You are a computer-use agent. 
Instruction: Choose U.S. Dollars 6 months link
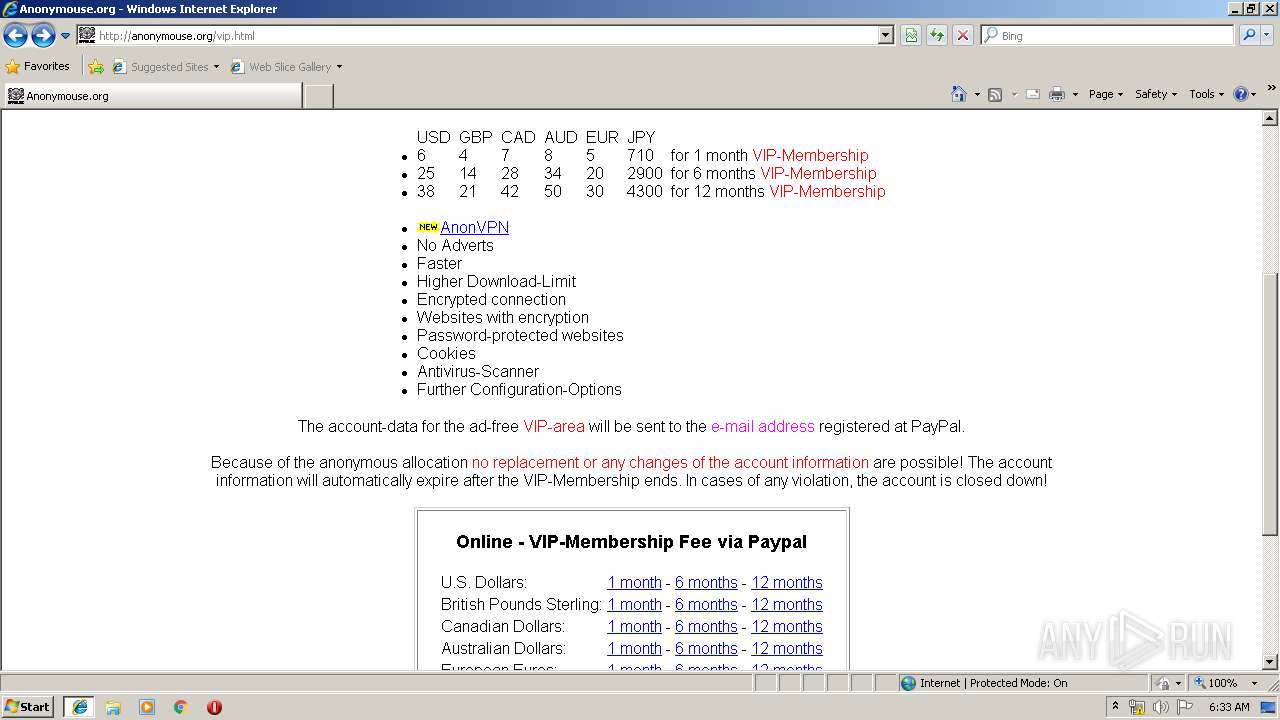(706, 582)
